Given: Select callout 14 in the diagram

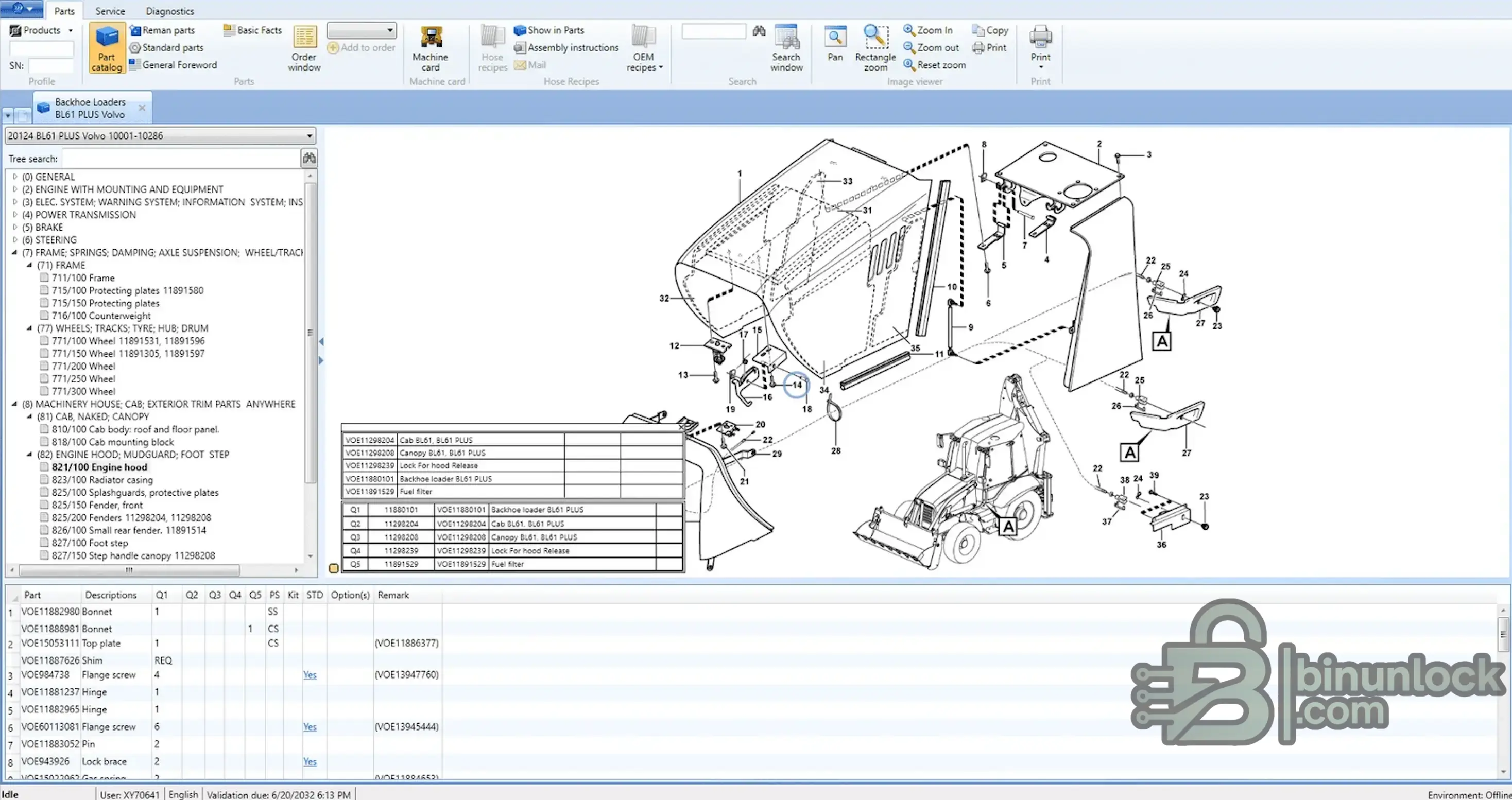Looking at the screenshot, I should click(x=797, y=385).
